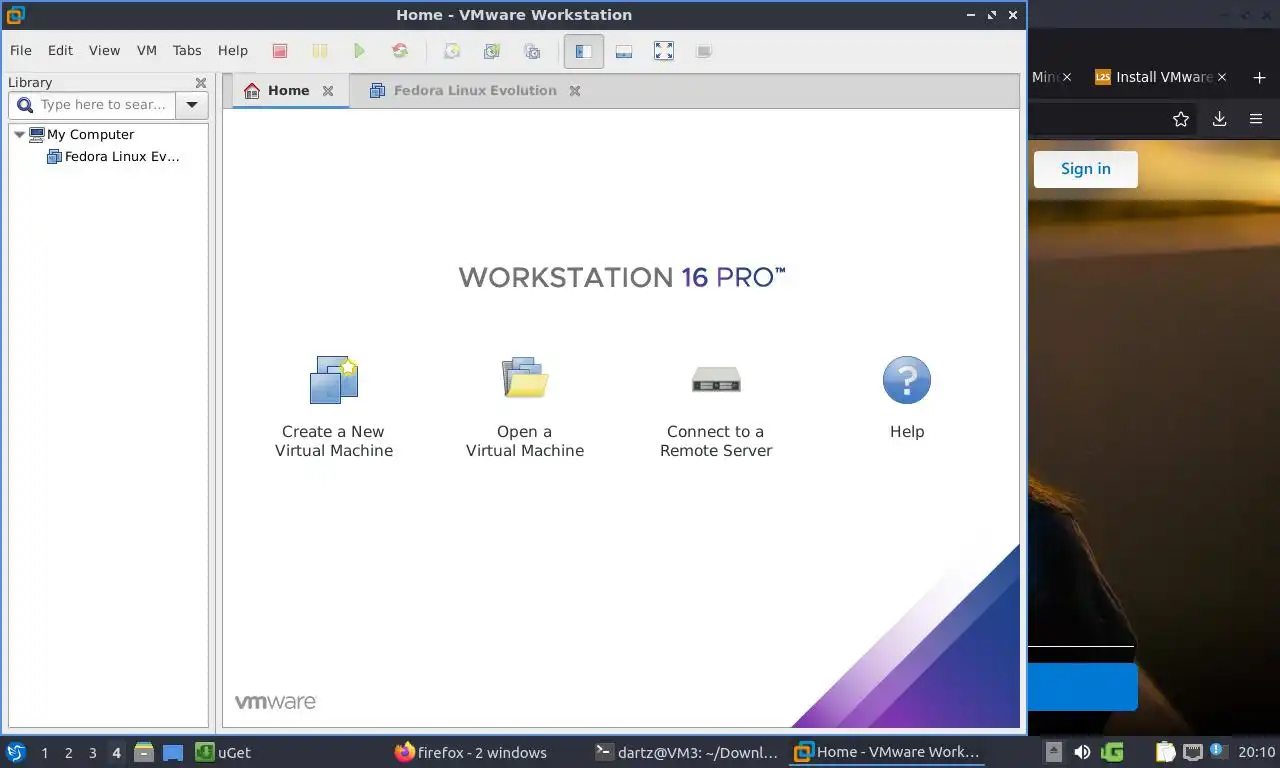Click the Fedora Linux Evolution VM icon in the Library tree
The height and width of the screenshot is (768, 1280).
pos(54,157)
